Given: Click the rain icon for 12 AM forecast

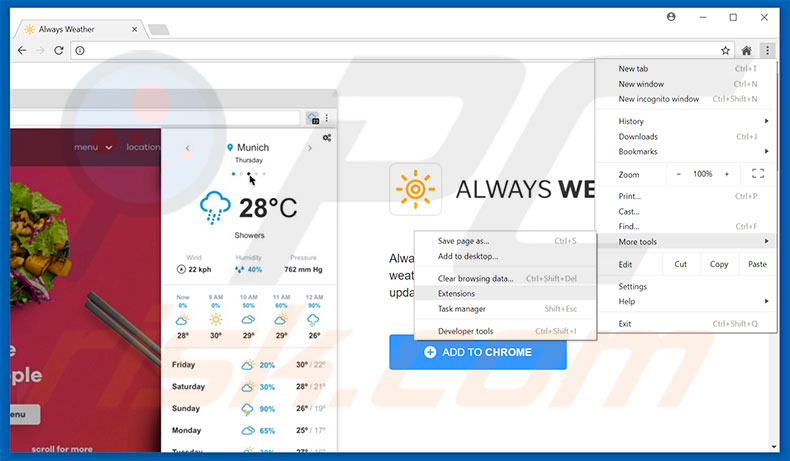Looking at the screenshot, I should click(x=313, y=320).
